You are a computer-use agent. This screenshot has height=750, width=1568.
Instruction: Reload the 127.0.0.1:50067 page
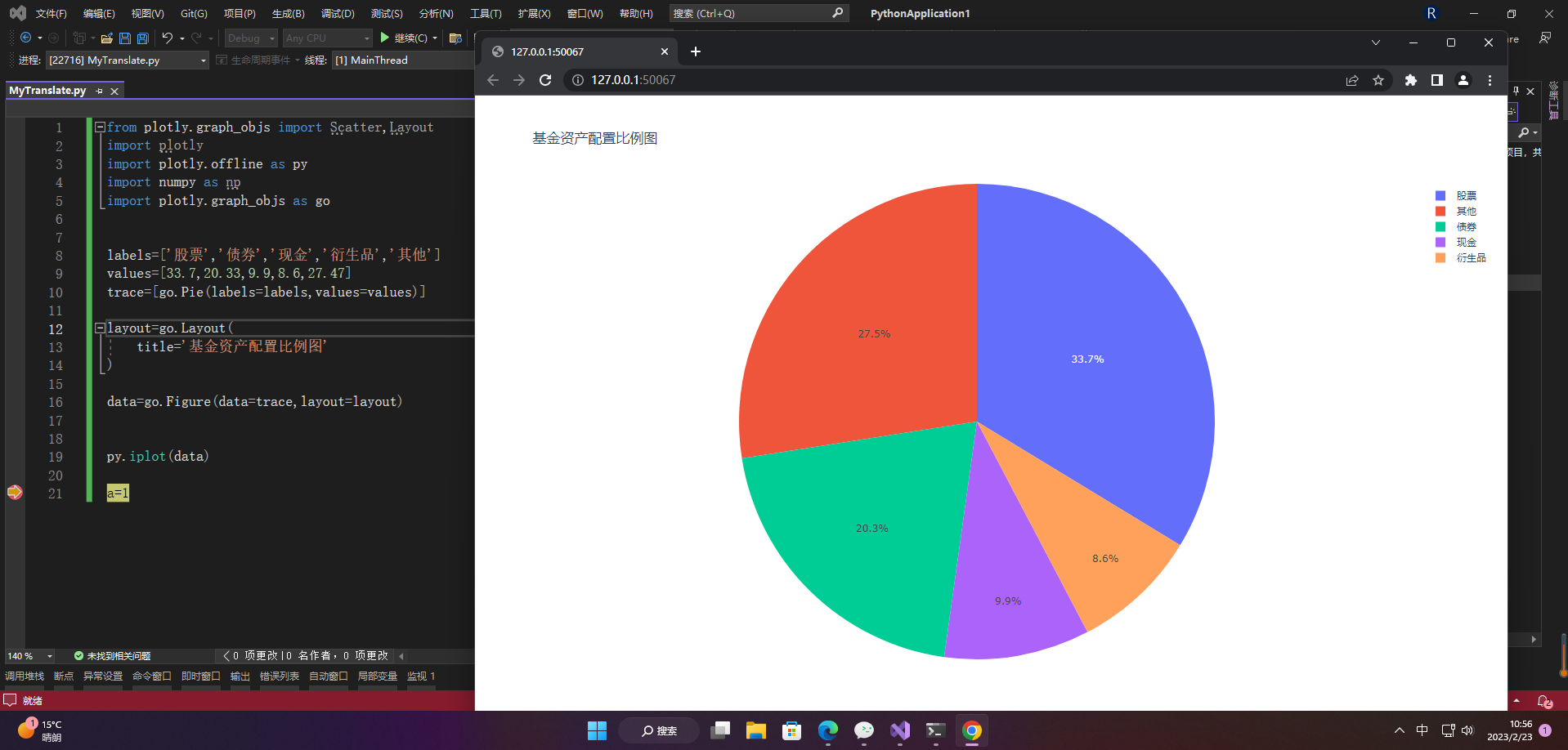[545, 80]
